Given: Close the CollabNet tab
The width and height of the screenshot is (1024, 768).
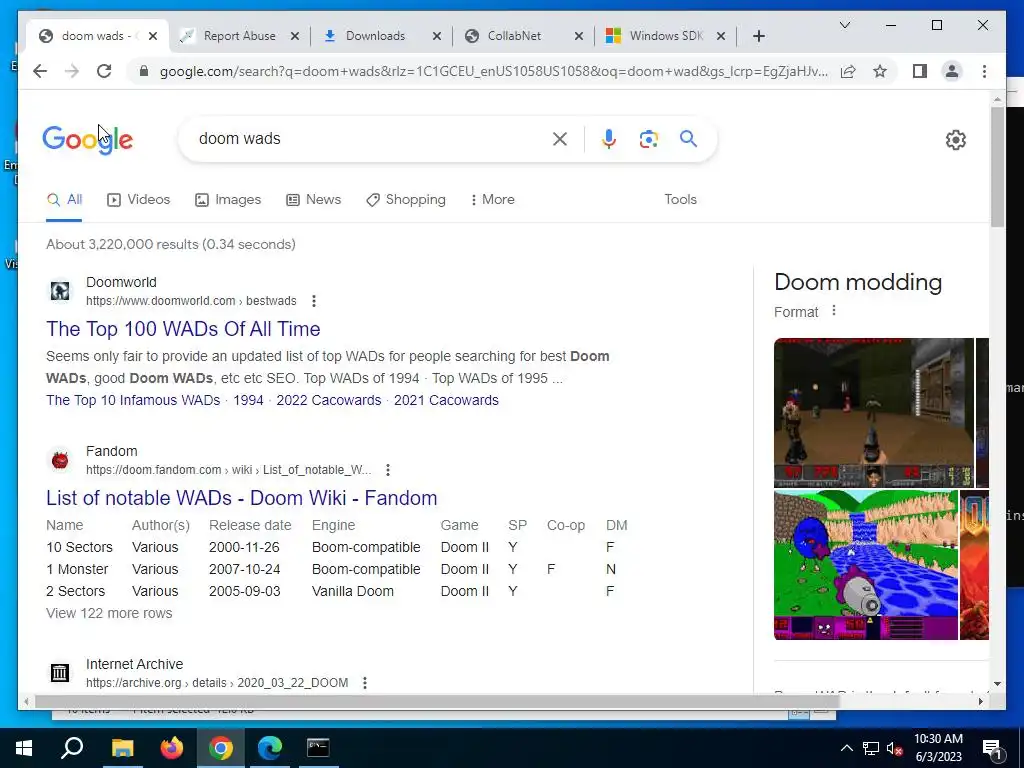Looking at the screenshot, I should (x=579, y=36).
